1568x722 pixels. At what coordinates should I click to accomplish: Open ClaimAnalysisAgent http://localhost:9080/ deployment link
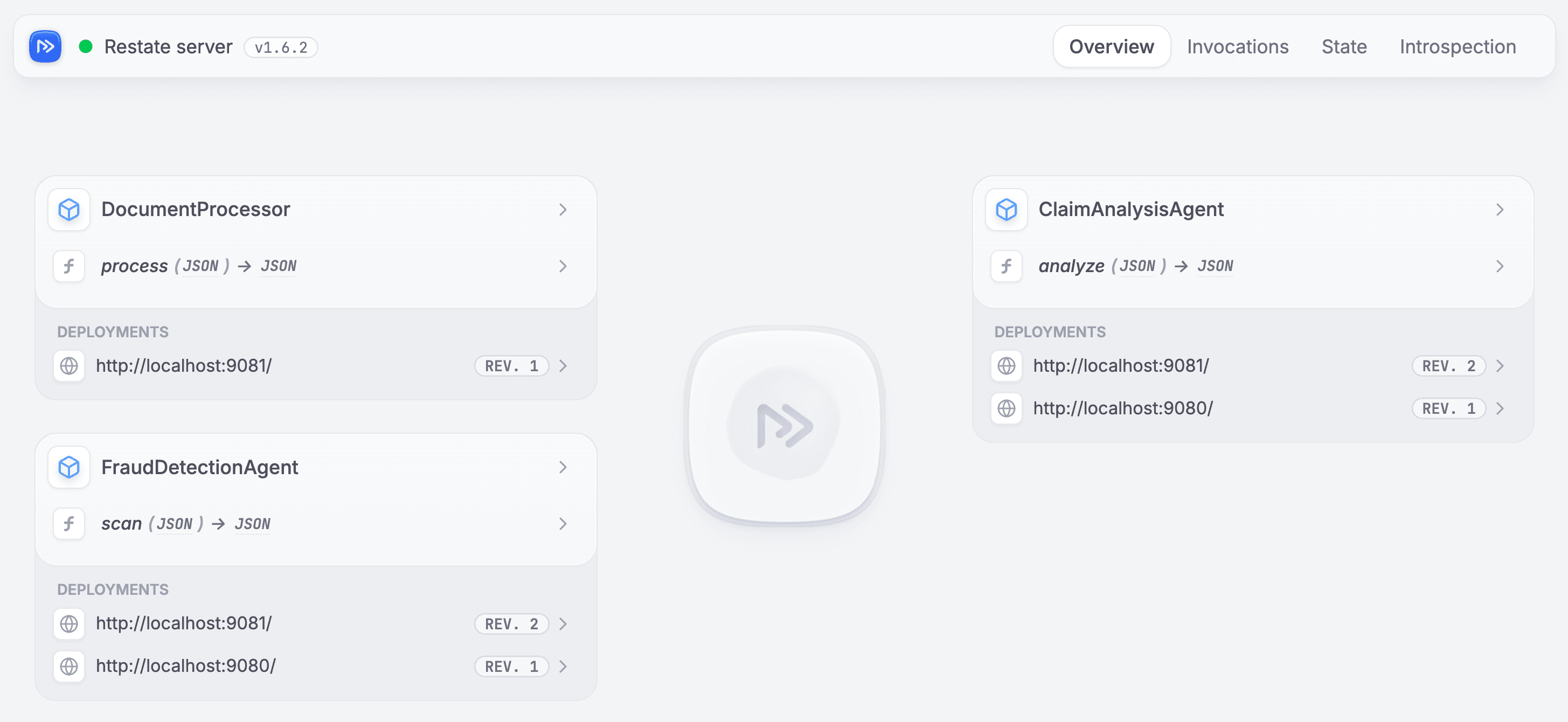[1123, 408]
